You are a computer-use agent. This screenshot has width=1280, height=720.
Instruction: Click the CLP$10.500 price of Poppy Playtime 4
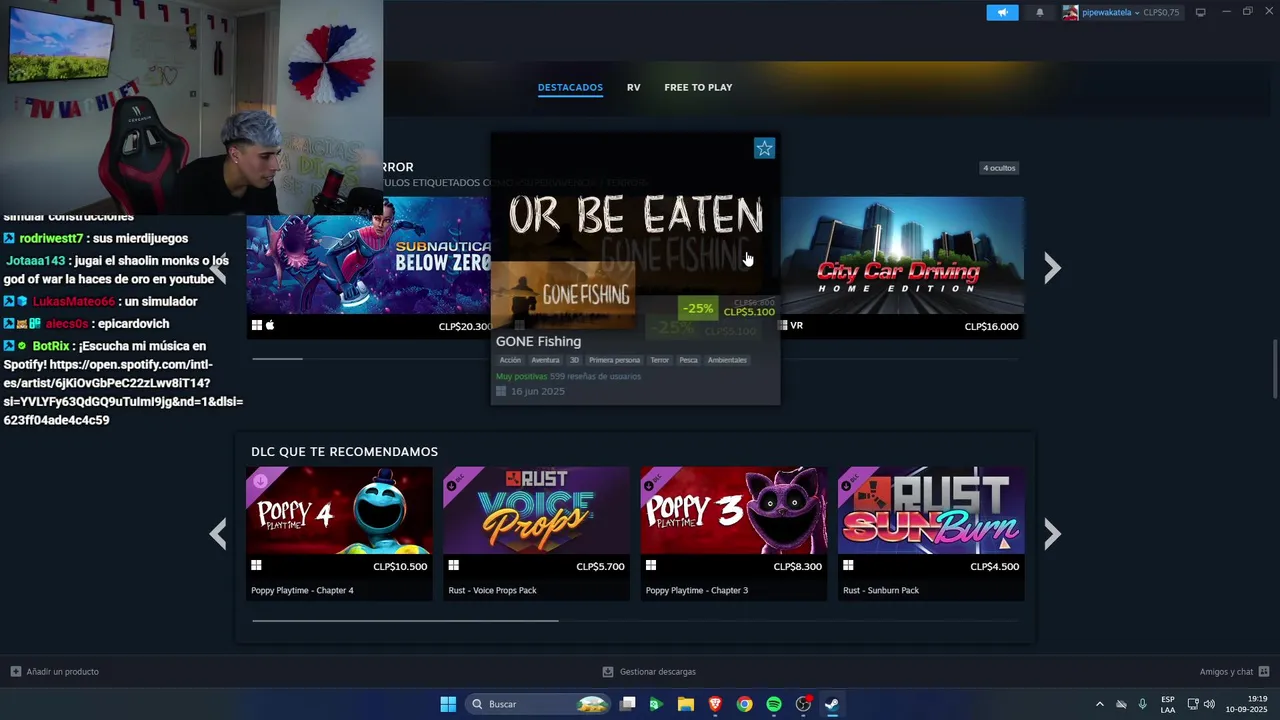400,566
